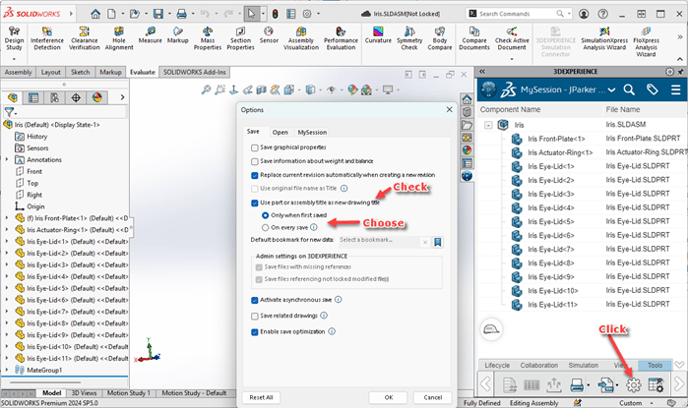Click the search icon in MySession panel

point(629,90)
